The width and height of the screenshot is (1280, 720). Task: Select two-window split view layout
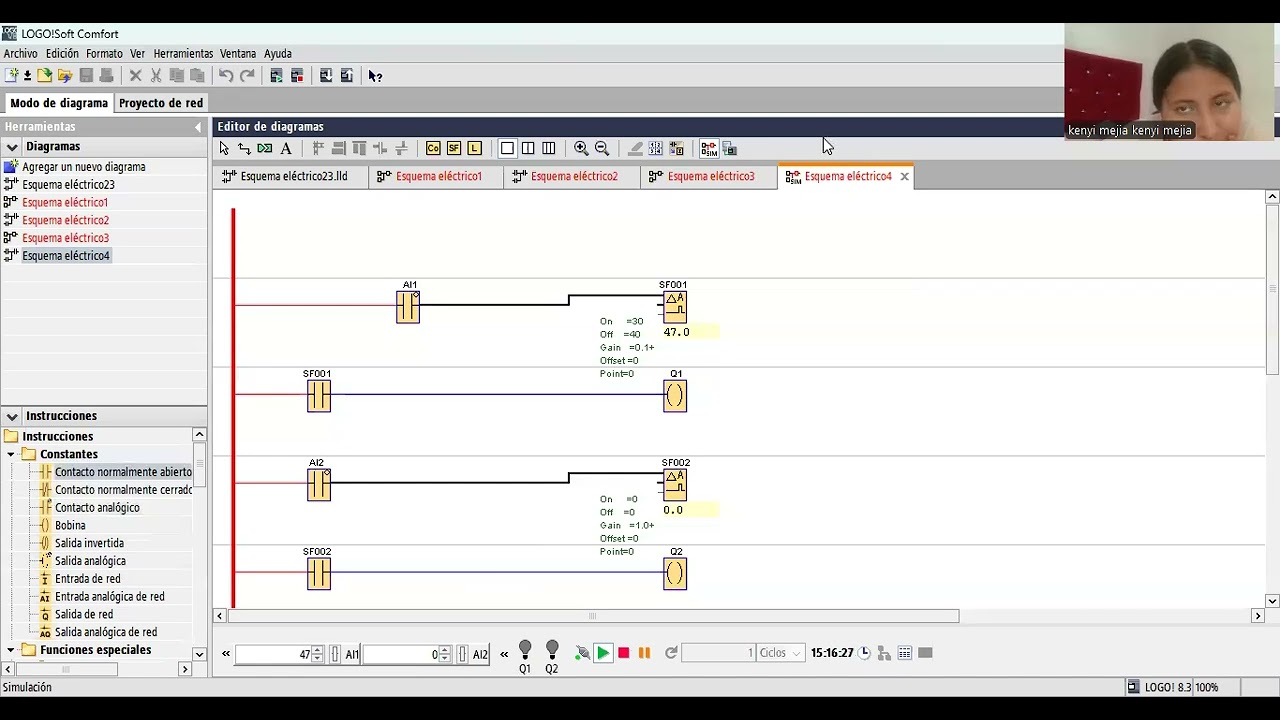528,148
